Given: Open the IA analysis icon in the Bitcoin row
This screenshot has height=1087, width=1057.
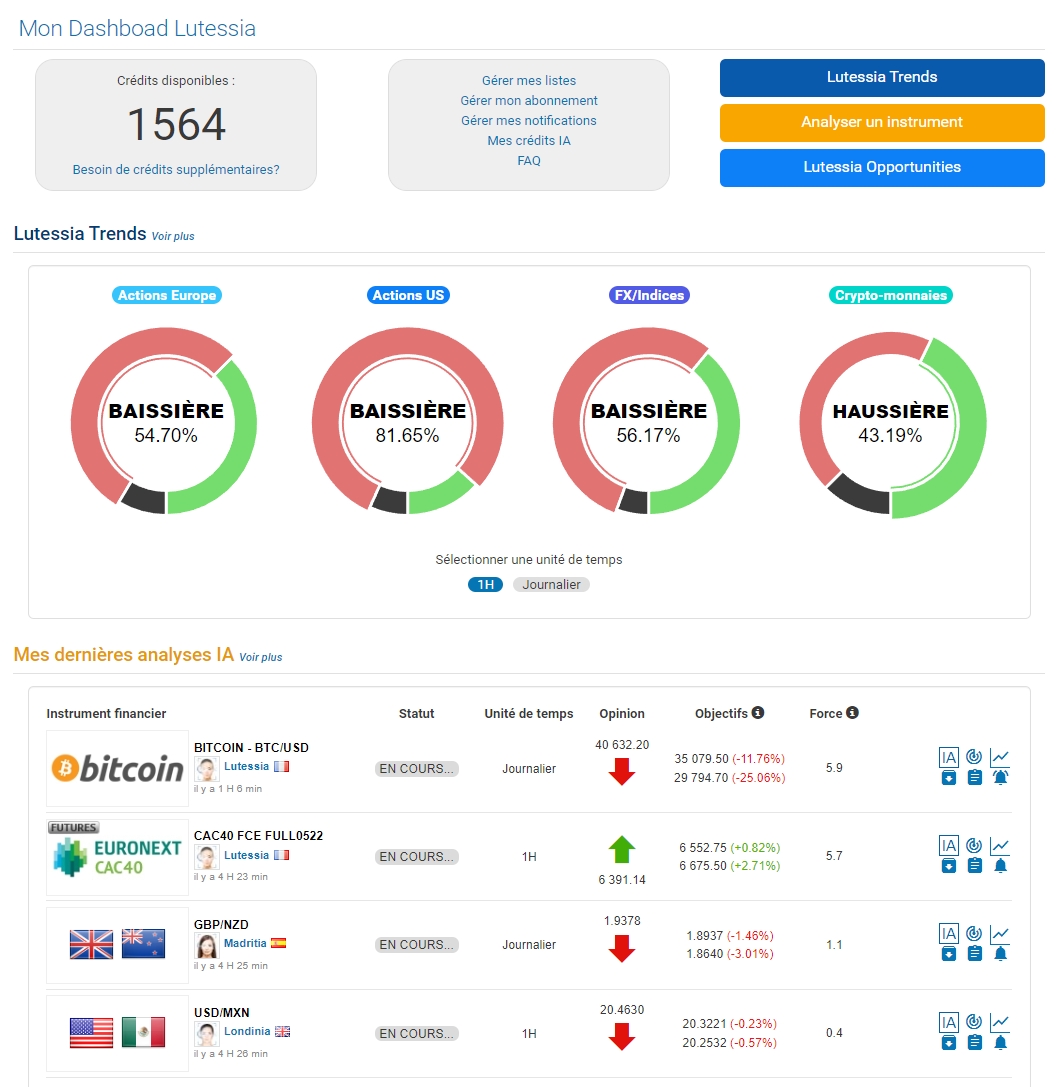Looking at the screenshot, I should [948, 756].
